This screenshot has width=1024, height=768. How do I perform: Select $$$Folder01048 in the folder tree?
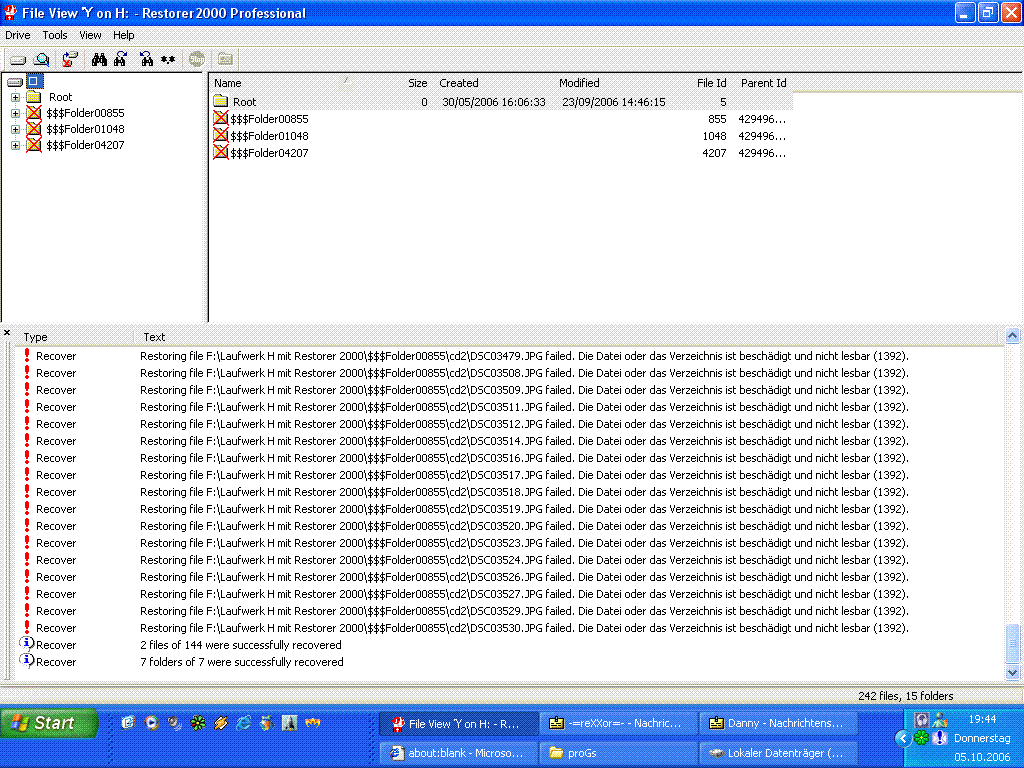pos(85,129)
